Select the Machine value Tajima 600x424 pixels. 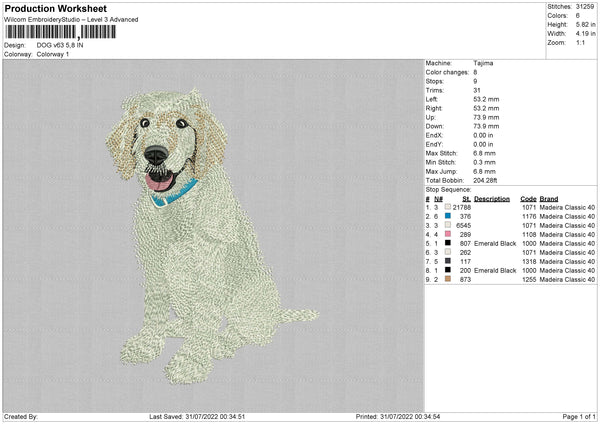483,63
